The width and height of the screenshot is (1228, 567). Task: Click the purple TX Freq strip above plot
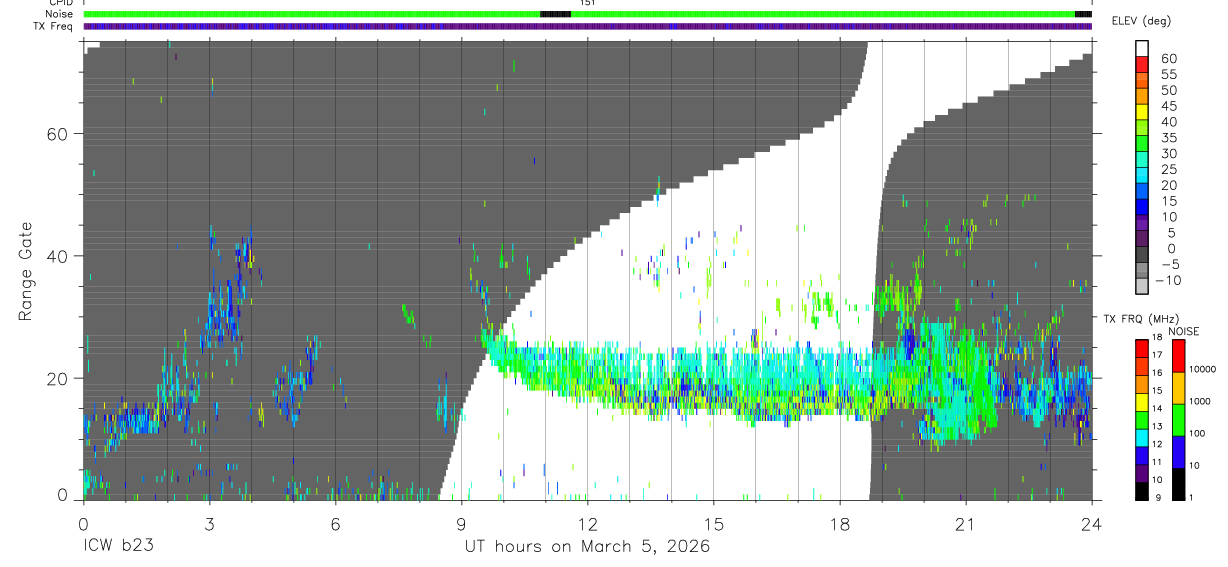click(587, 26)
